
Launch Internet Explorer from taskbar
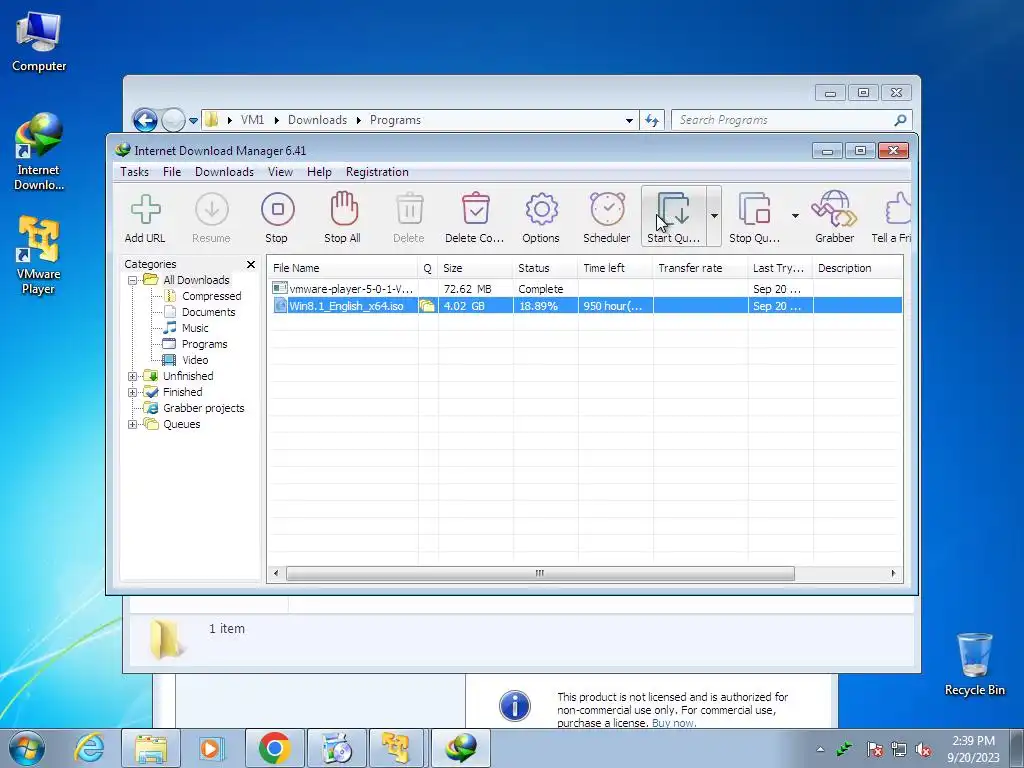(89, 748)
